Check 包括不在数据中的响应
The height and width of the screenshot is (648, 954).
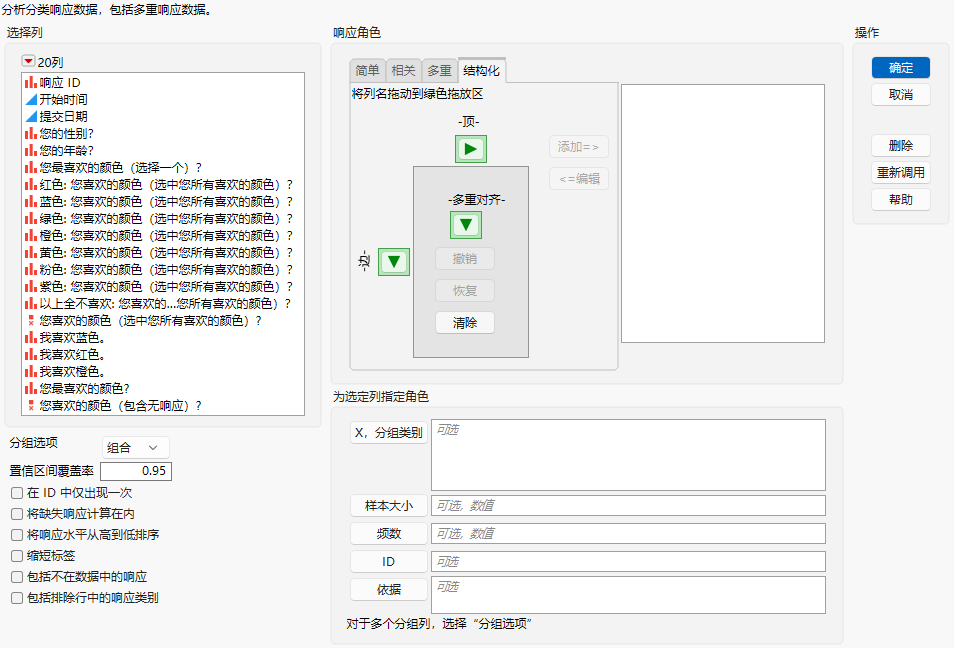pyautogui.click(x=17, y=577)
